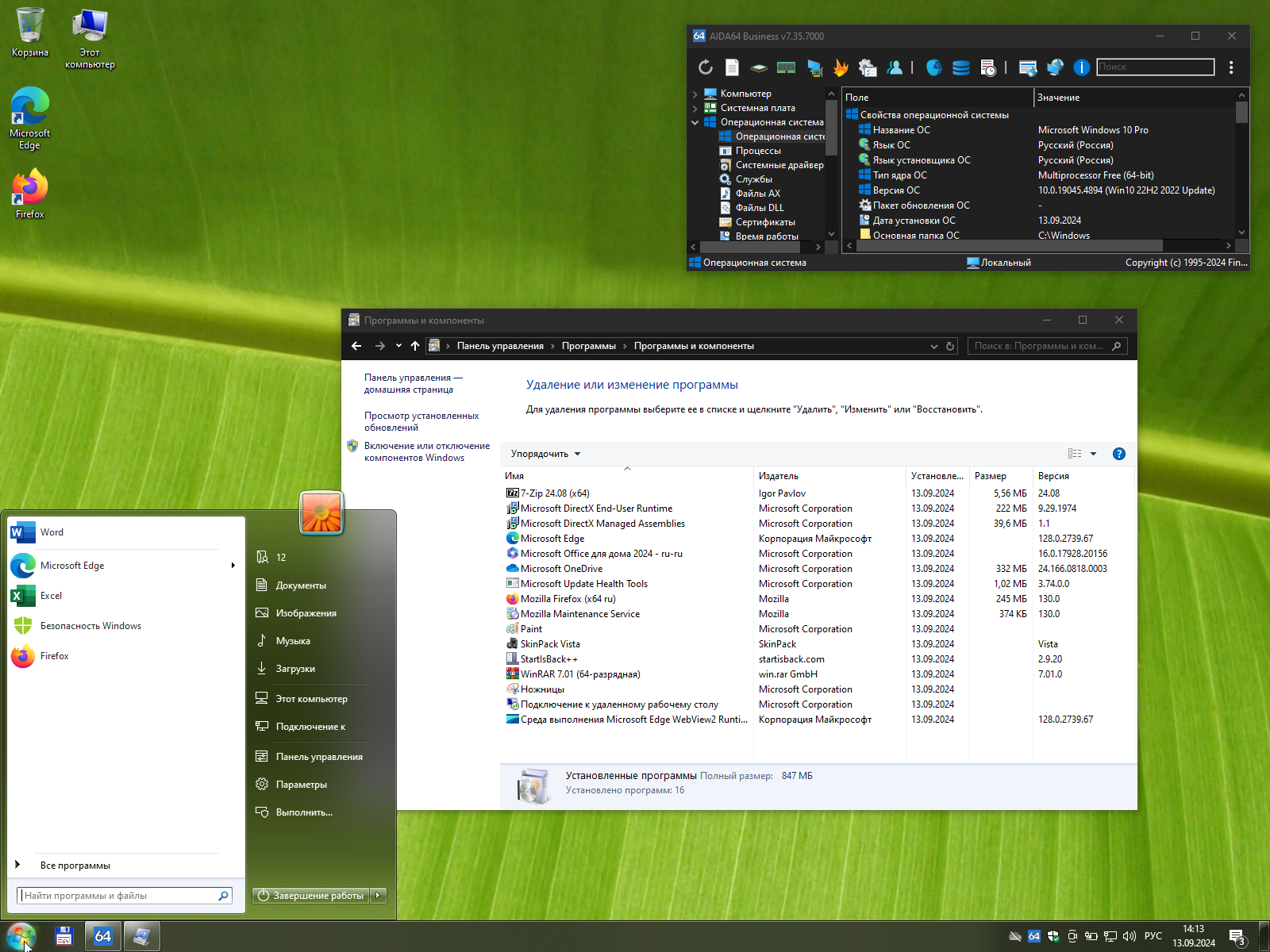
Task: Launch the flame stability test icon in AIDA64
Action: click(841, 67)
